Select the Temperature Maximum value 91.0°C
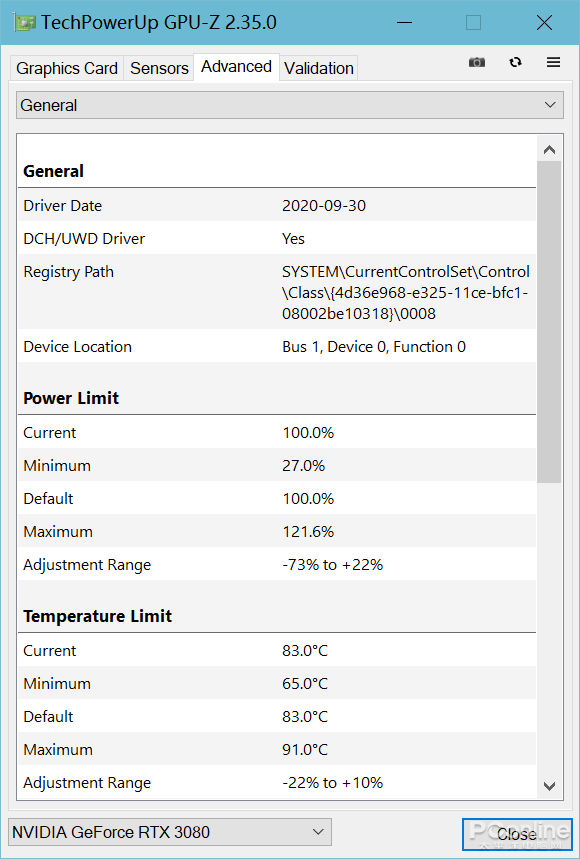 [305, 749]
